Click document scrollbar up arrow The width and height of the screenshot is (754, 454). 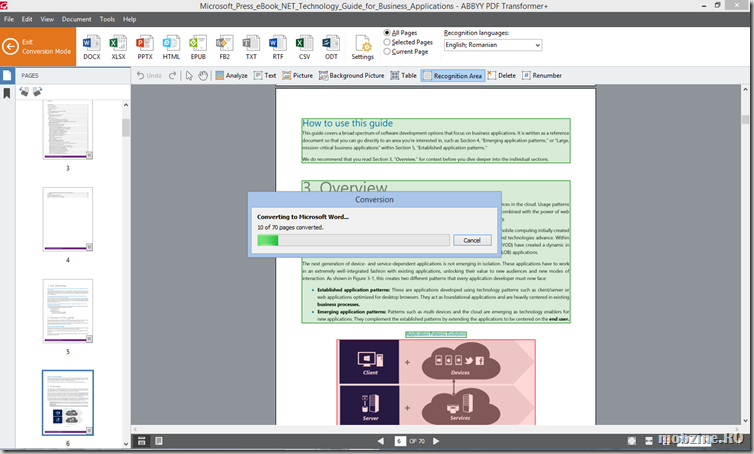[x=745, y=89]
